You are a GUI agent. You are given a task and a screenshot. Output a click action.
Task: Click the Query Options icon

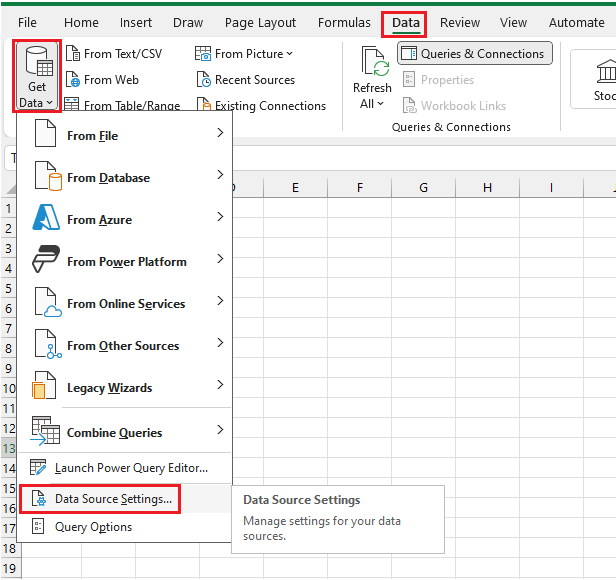[x=38, y=526]
